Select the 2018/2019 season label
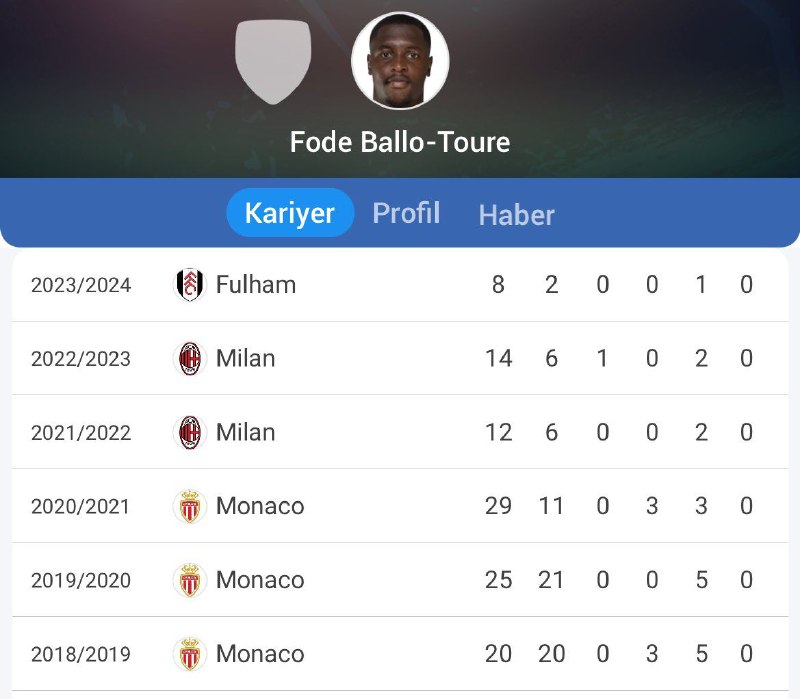The height and width of the screenshot is (699, 800). tap(81, 654)
